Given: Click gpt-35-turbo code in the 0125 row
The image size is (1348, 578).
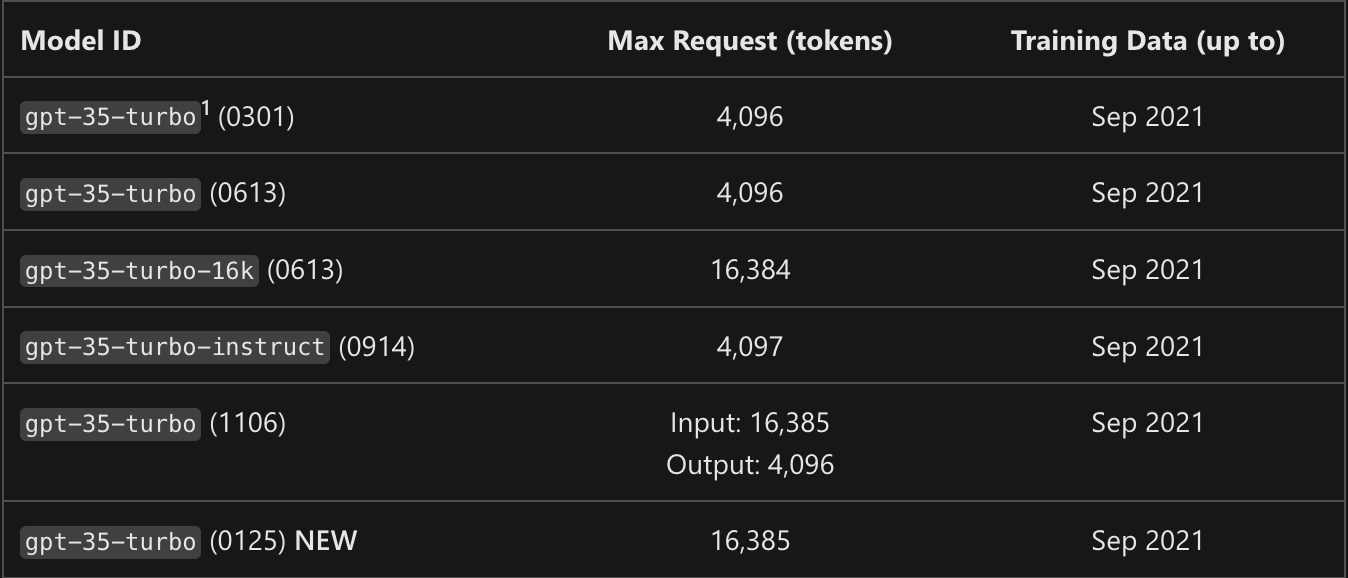Looking at the screenshot, I should coord(110,541).
